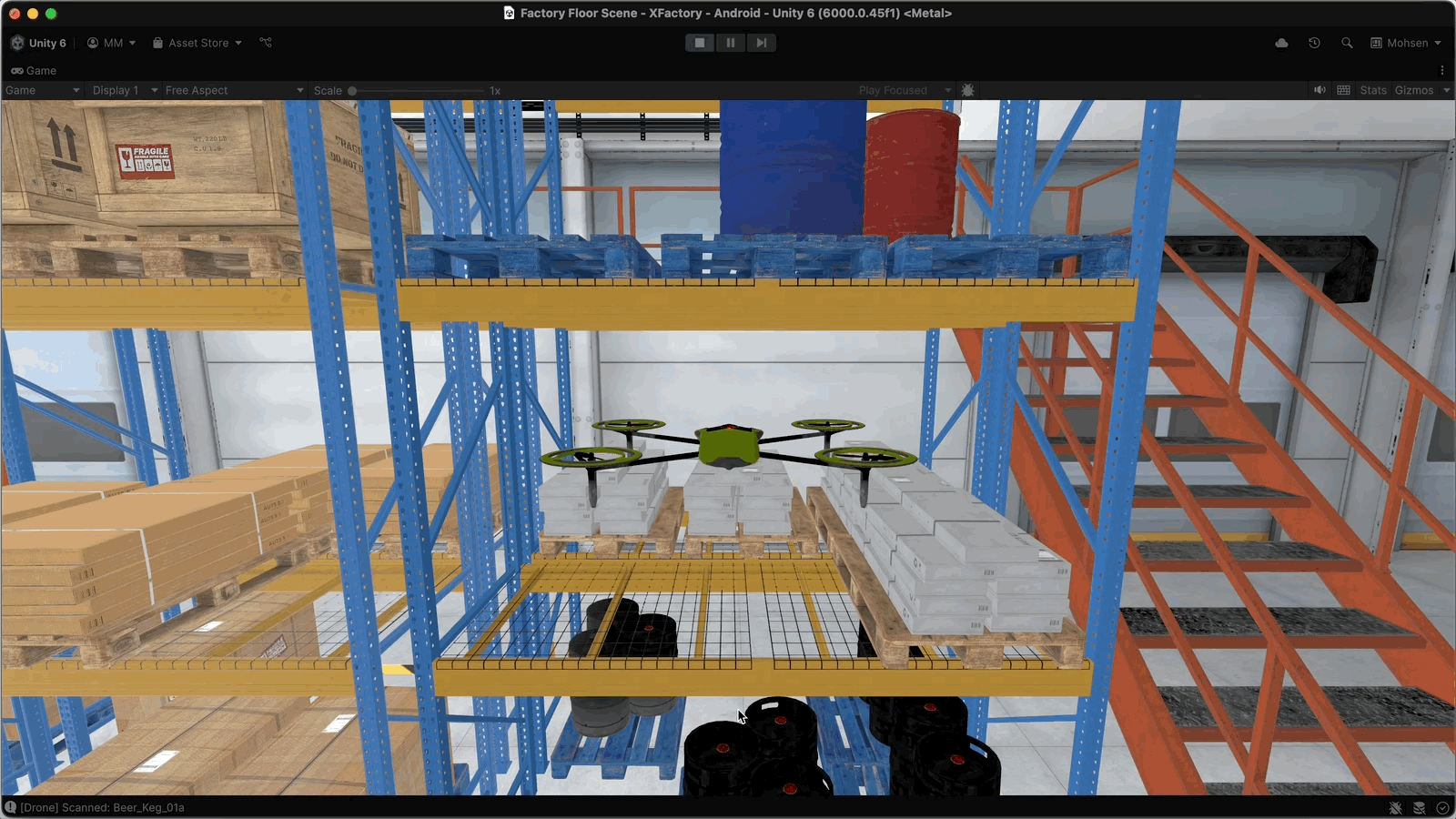This screenshot has height=819, width=1456.
Task: Toggle the Stats overlay
Action: point(1372,90)
